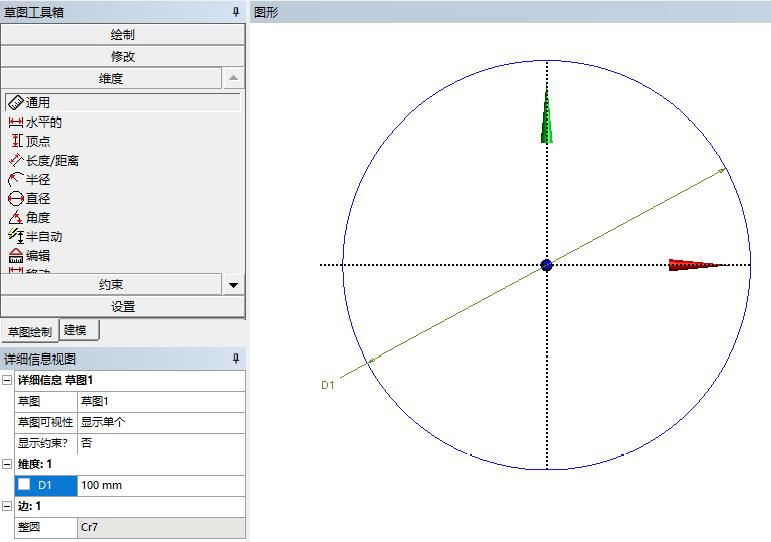Pin the 详细信息视图 panel
The height and width of the screenshot is (542, 771).
click(x=236, y=359)
